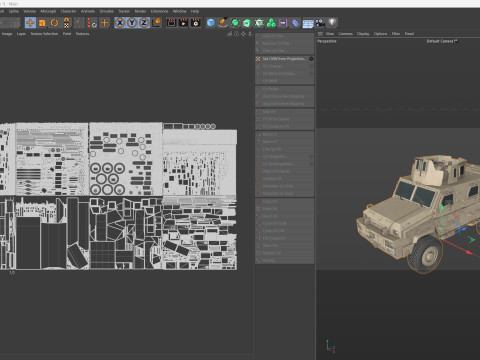The height and width of the screenshot is (360, 480).
Task: Toggle the coordinate system icon beside Z
Action: [157, 23]
